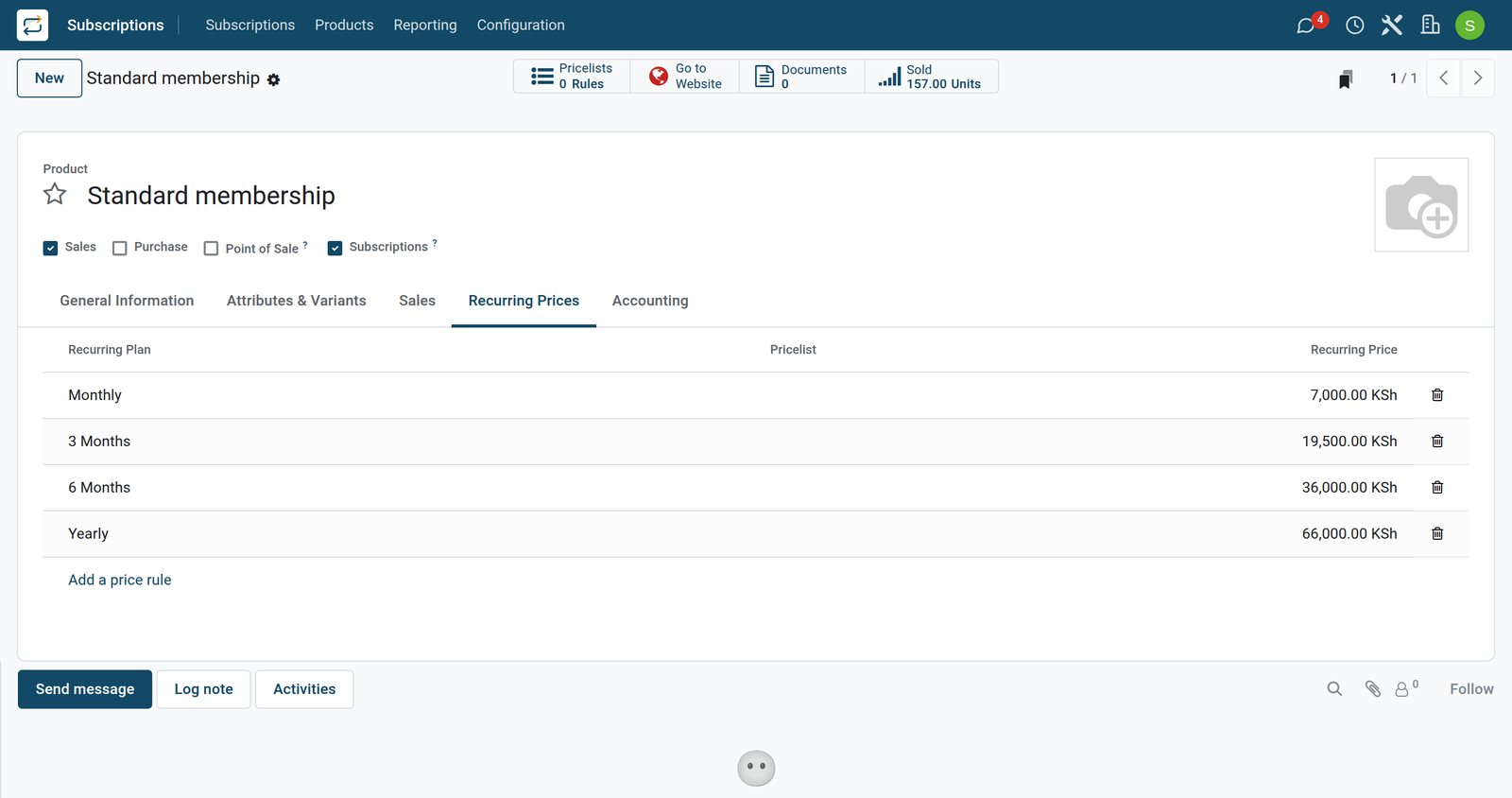This screenshot has height=798, width=1512.
Task: Click the Add a price rule link
Action: pos(120,581)
